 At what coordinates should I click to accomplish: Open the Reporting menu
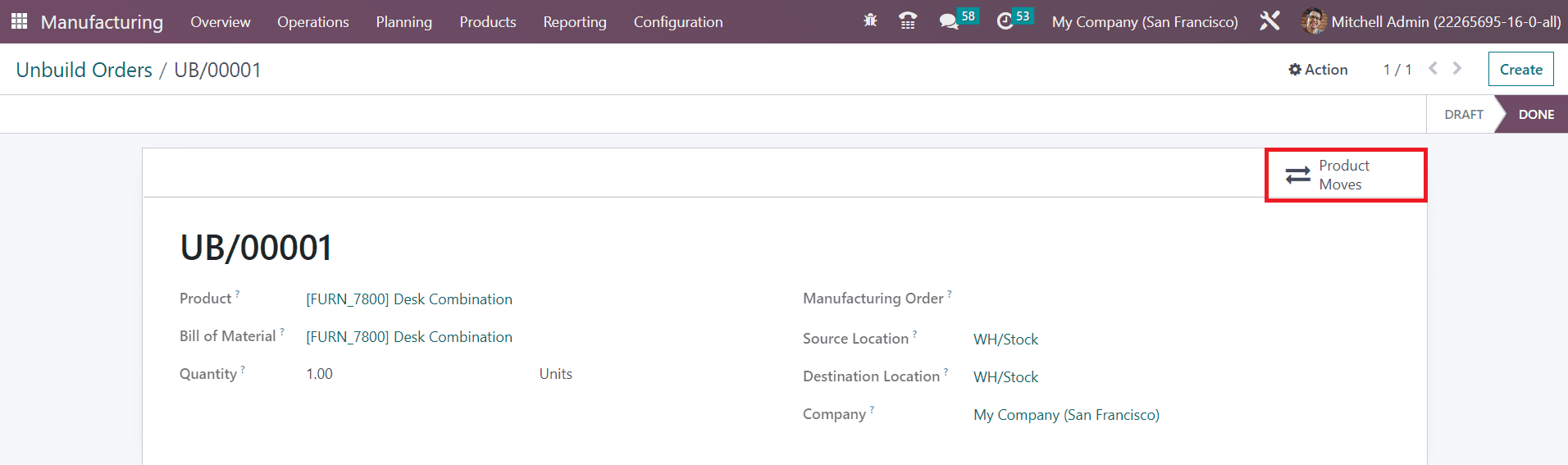pos(575,22)
